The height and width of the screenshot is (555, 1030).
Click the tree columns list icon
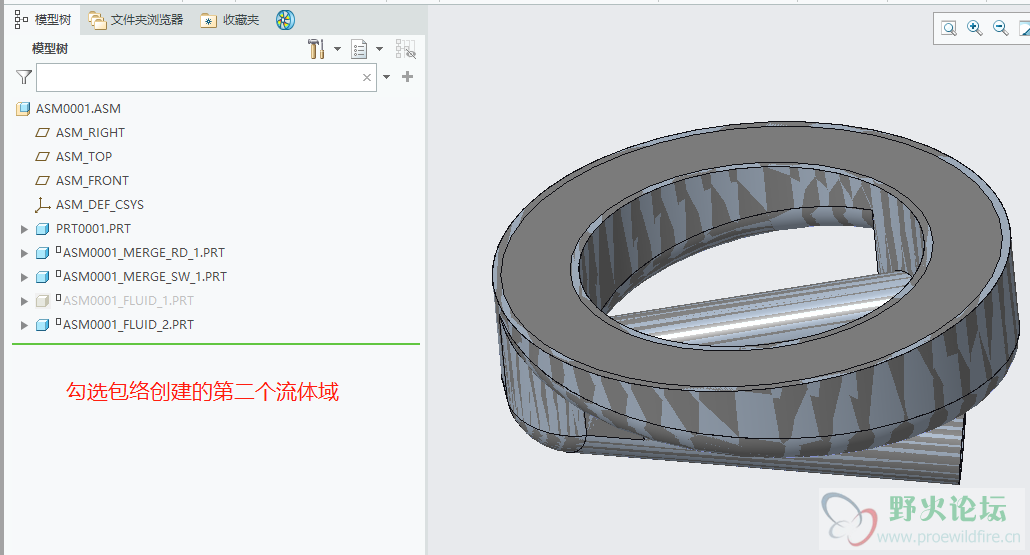point(359,49)
